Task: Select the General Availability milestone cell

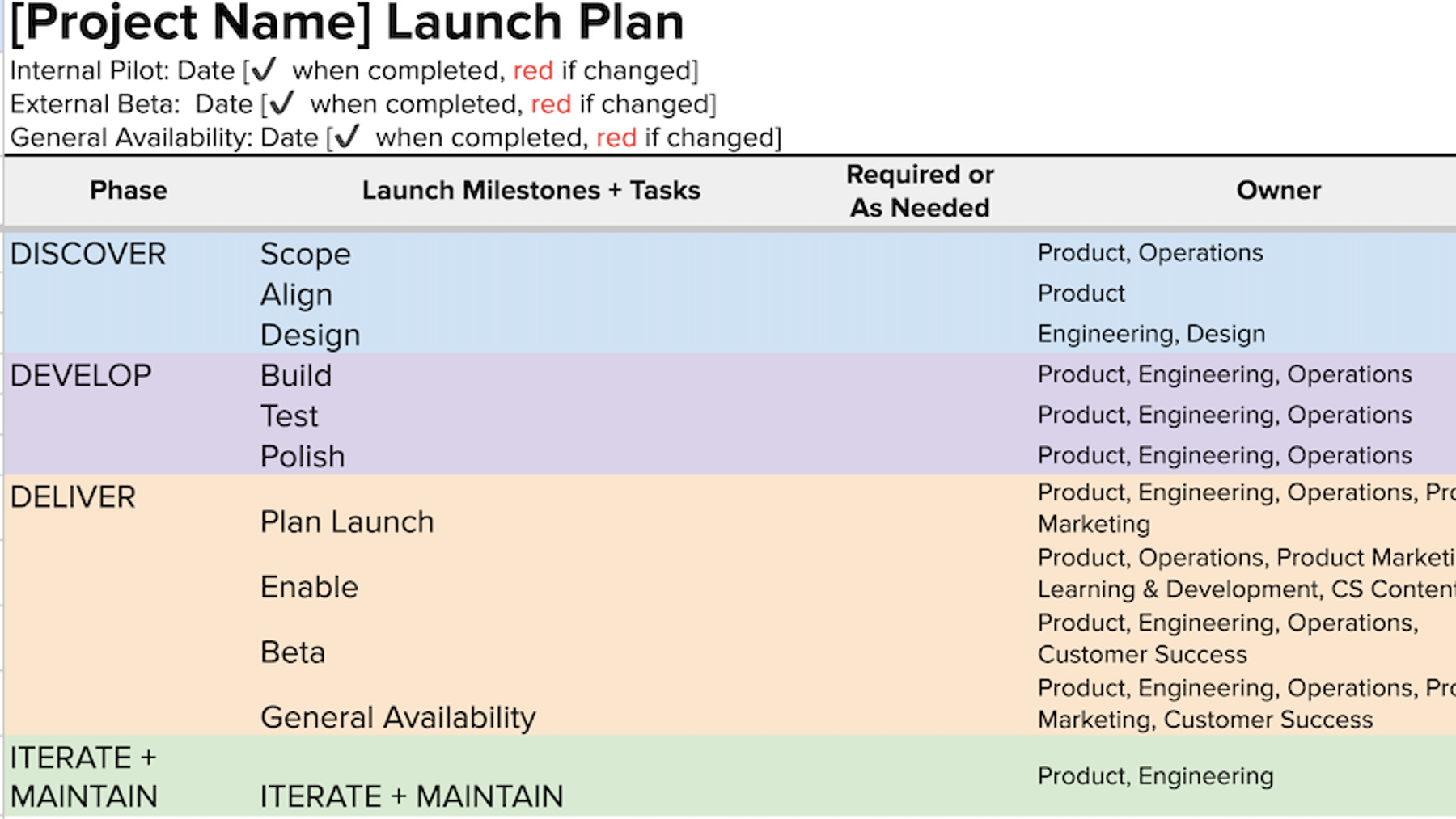Action: point(398,717)
